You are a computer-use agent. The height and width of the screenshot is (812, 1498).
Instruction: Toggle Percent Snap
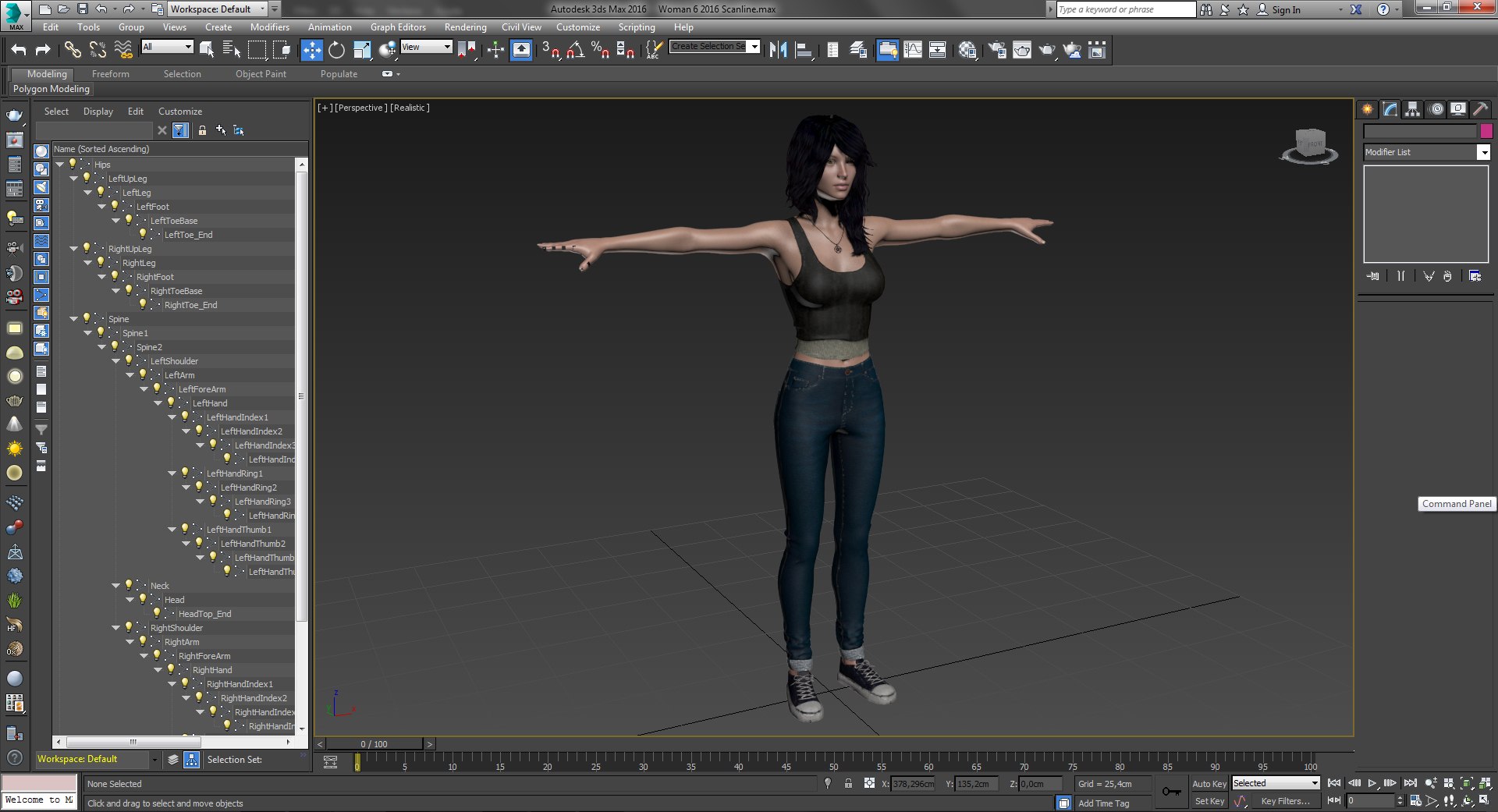600,51
